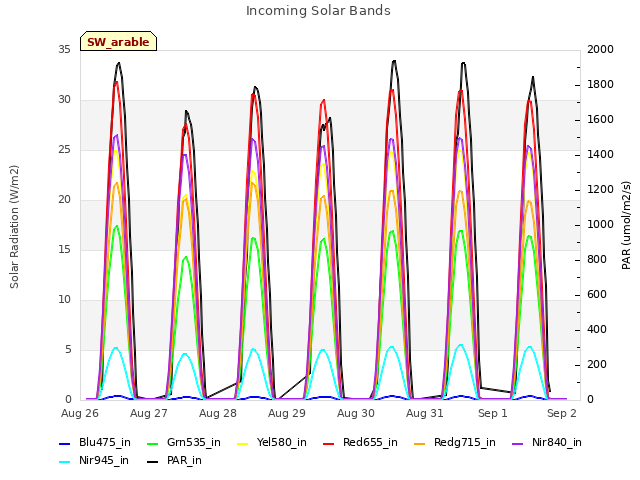Click the PAR (umol/m2/s) axis title
The height and width of the screenshot is (480, 640).
626,225
